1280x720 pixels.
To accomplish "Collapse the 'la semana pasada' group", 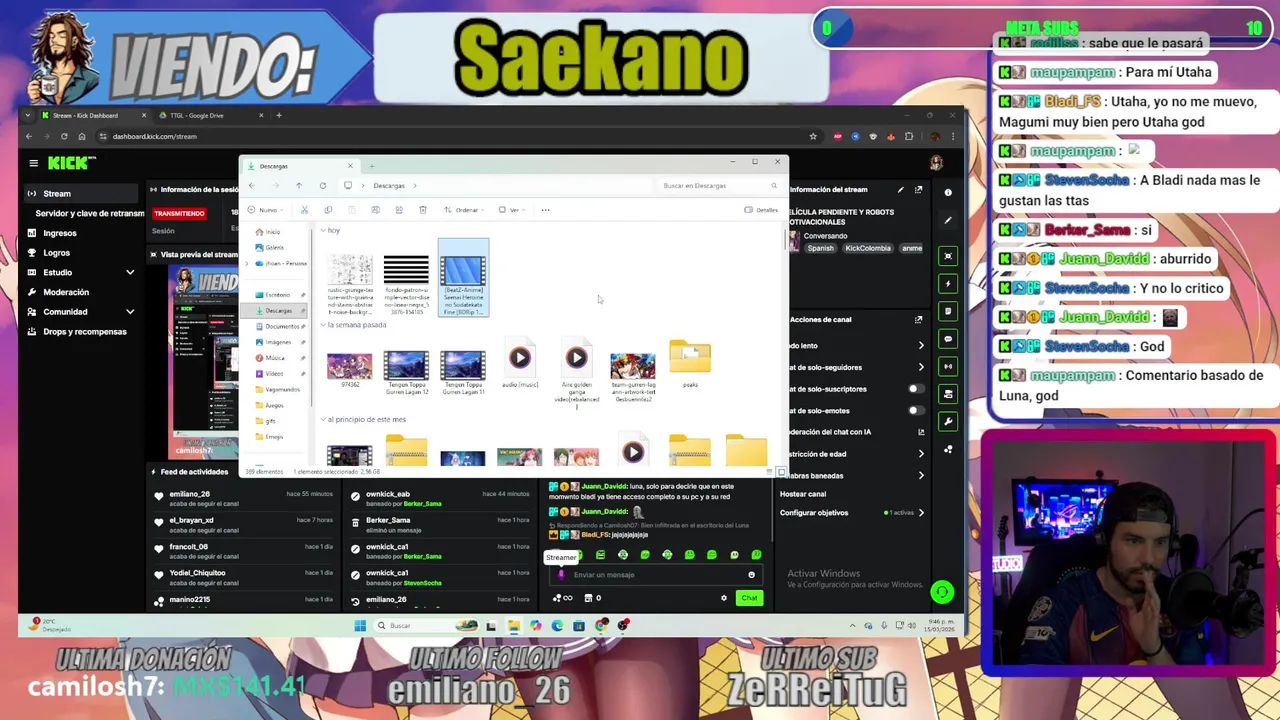I will [323, 325].
